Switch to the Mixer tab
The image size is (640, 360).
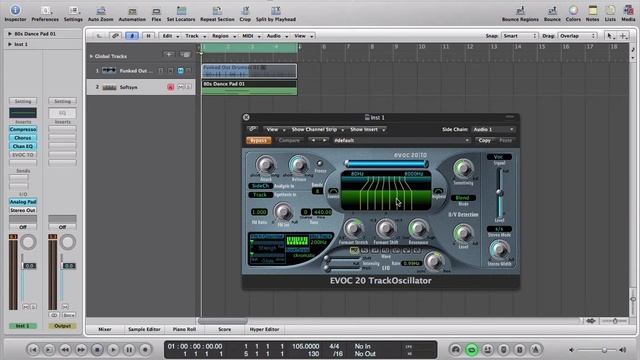pos(104,329)
